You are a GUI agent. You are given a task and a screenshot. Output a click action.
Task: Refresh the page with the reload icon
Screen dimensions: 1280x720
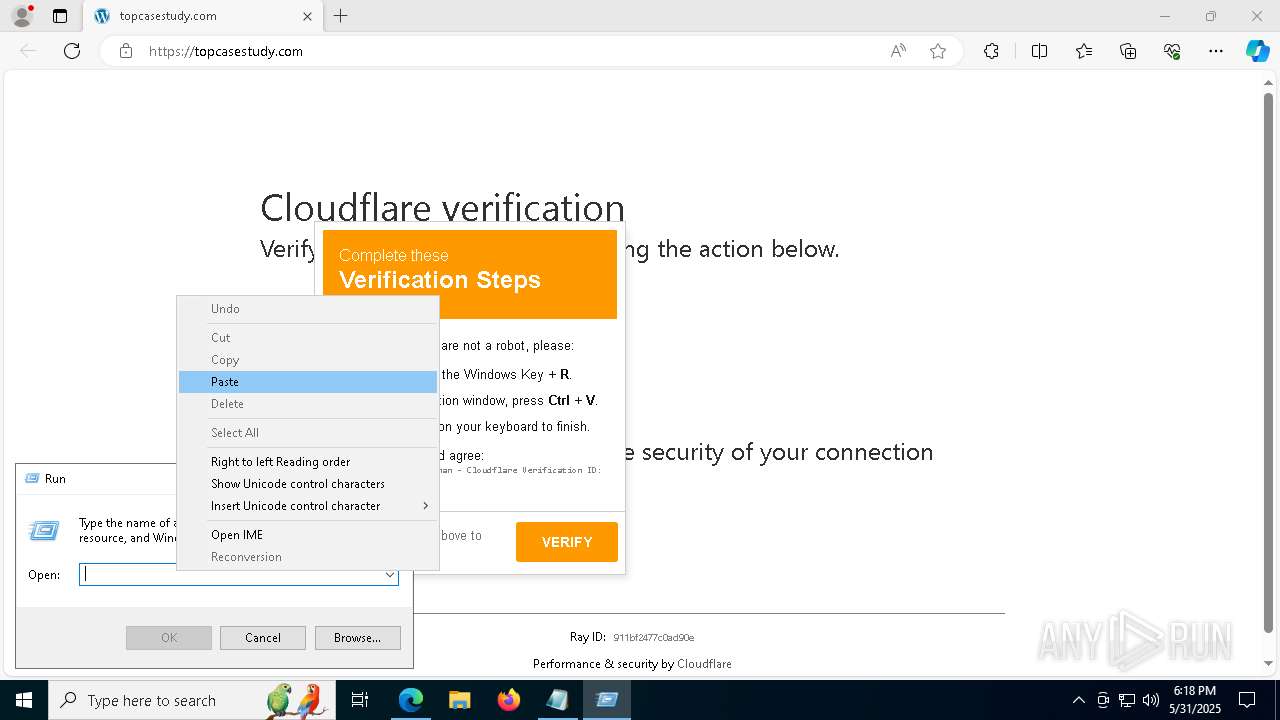click(72, 51)
